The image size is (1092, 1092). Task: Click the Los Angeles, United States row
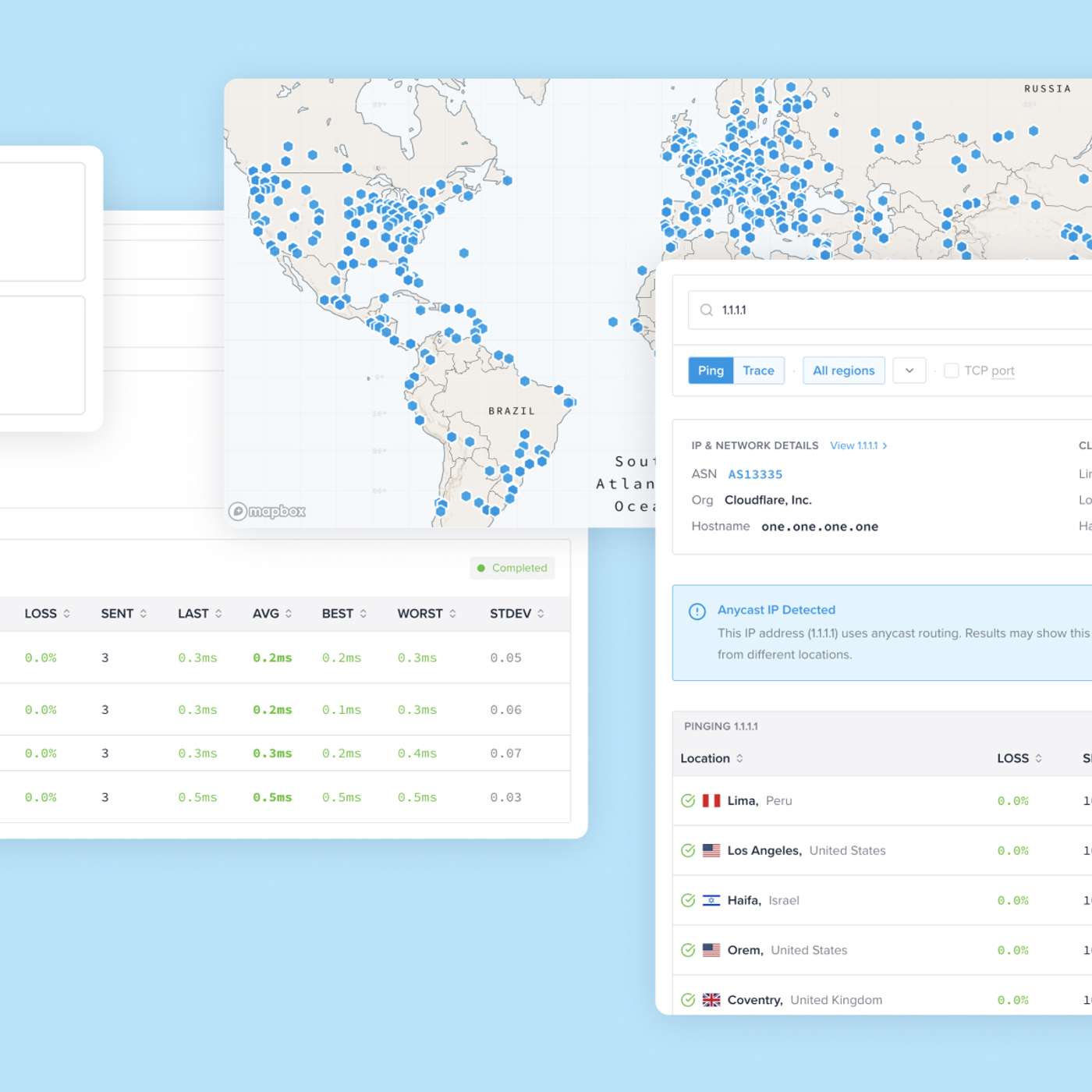tap(882, 851)
